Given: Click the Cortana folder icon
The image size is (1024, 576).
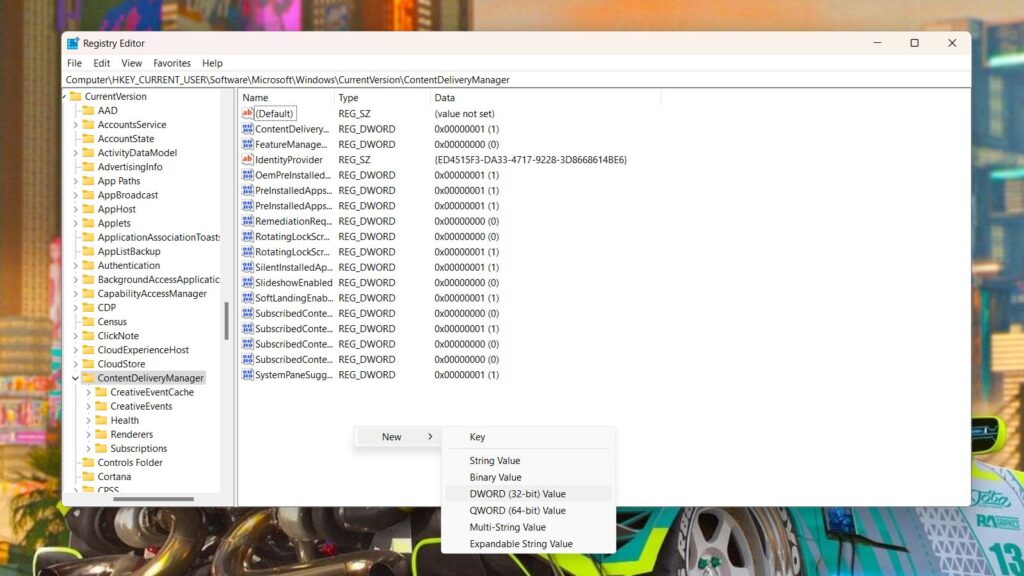Looking at the screenshot, I should click(x=88, y=477).
